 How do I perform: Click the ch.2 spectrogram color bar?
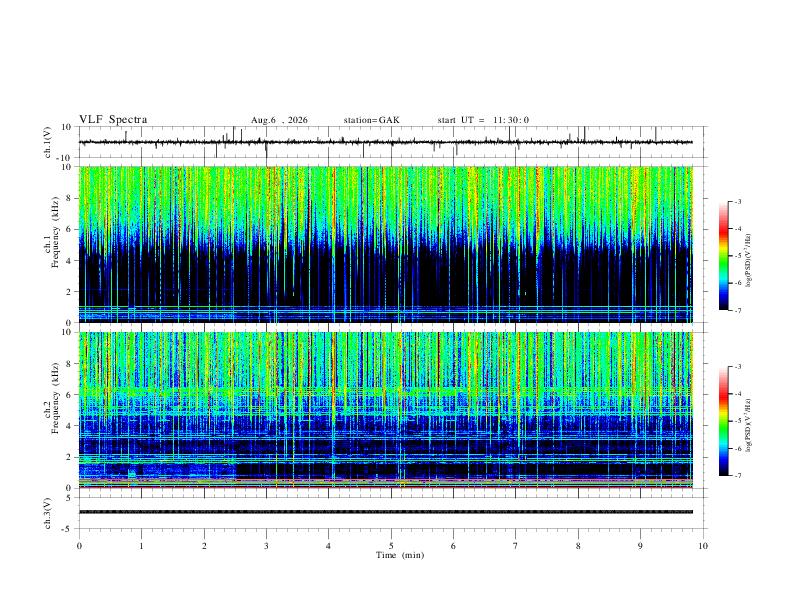coord(723,421)
